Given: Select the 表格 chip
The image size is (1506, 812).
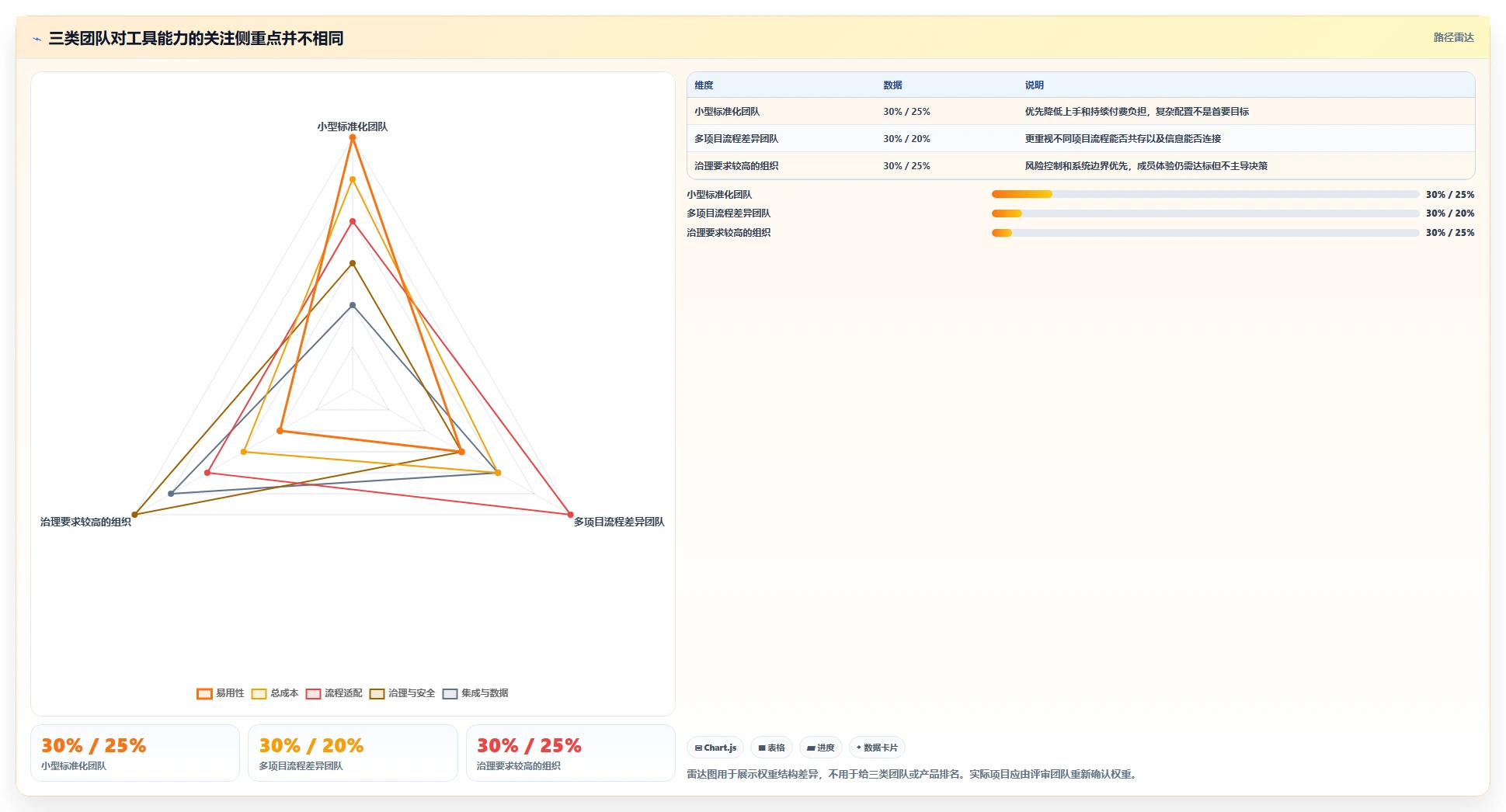Looking at the screenshot, I should click(x=771, y=748).
